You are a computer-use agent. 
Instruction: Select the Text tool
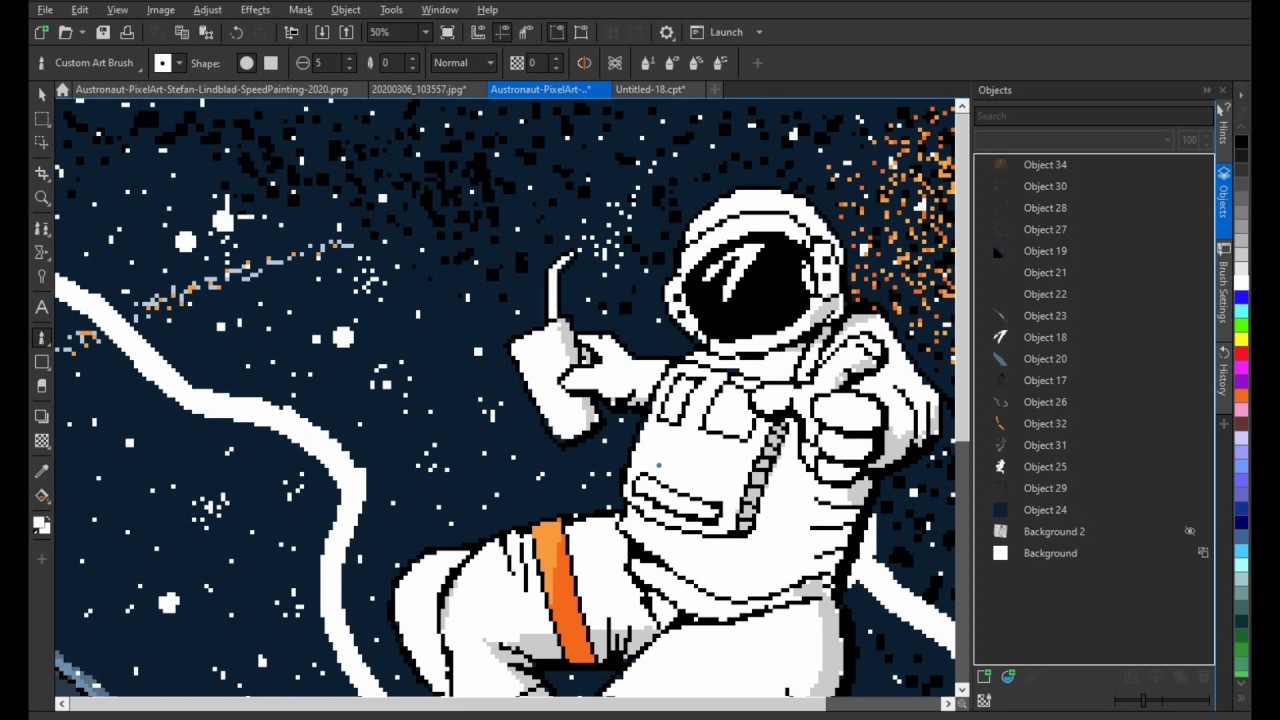(x=41, y=307)
